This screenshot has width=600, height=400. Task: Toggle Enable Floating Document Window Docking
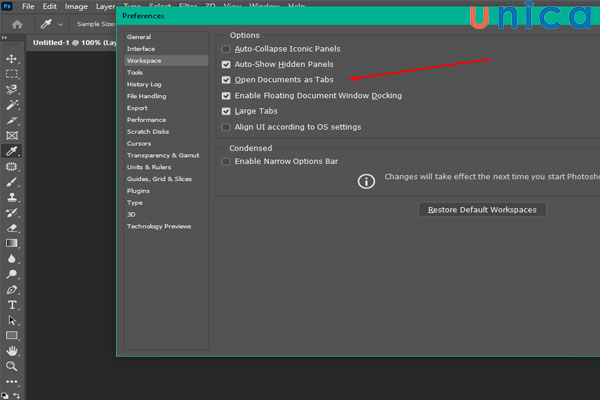point(226,96)
